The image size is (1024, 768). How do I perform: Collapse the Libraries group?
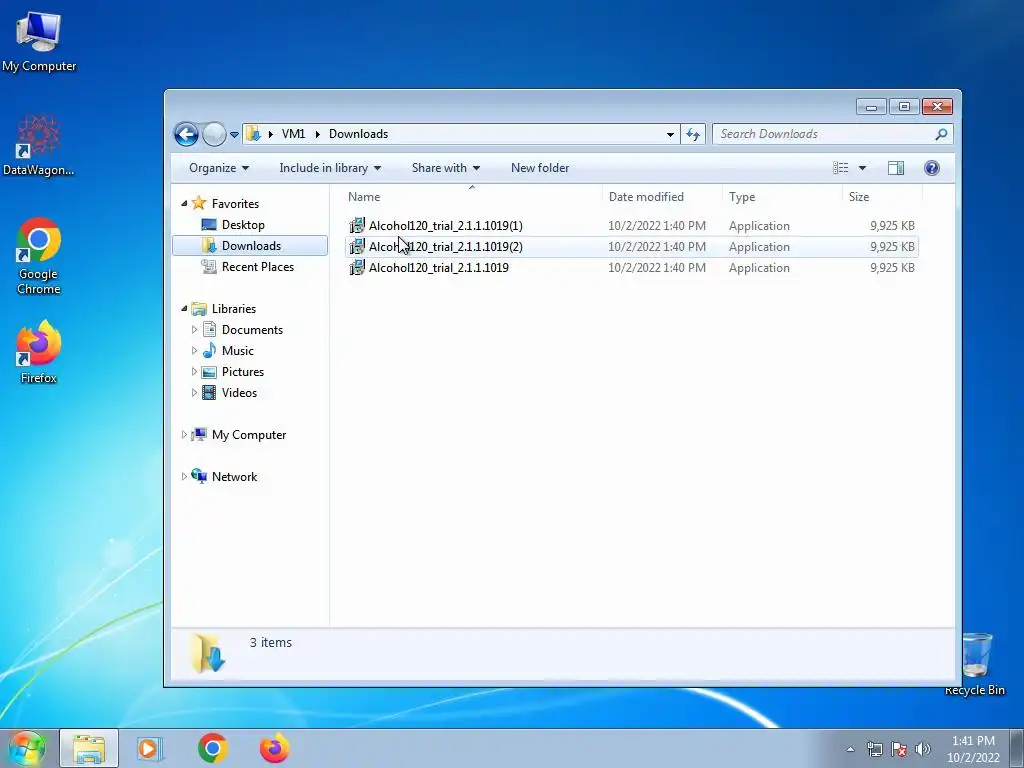tap(184, 308)
